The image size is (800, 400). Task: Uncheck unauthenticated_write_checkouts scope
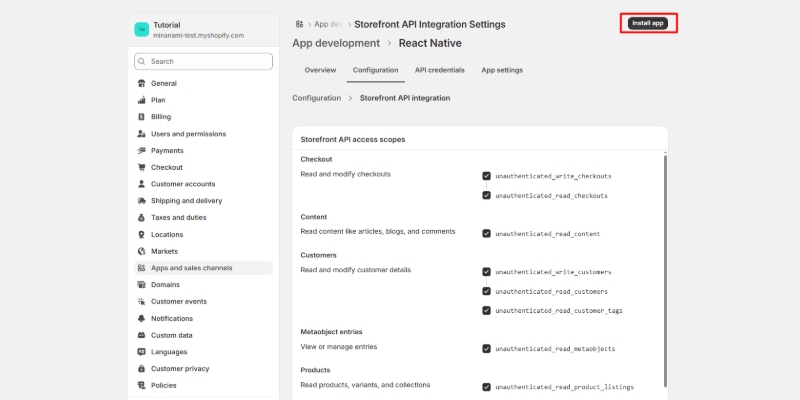coord(486,175)
